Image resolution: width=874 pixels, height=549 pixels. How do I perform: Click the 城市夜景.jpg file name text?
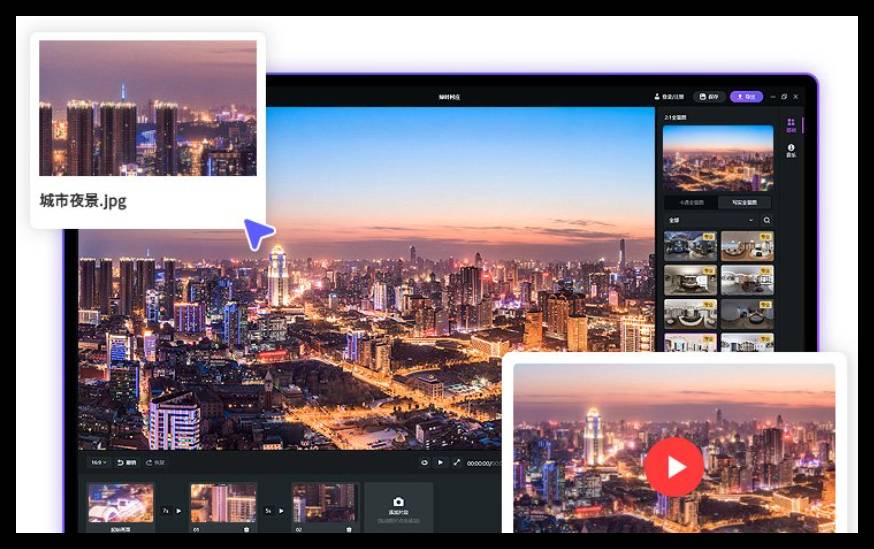click(83, 201)
